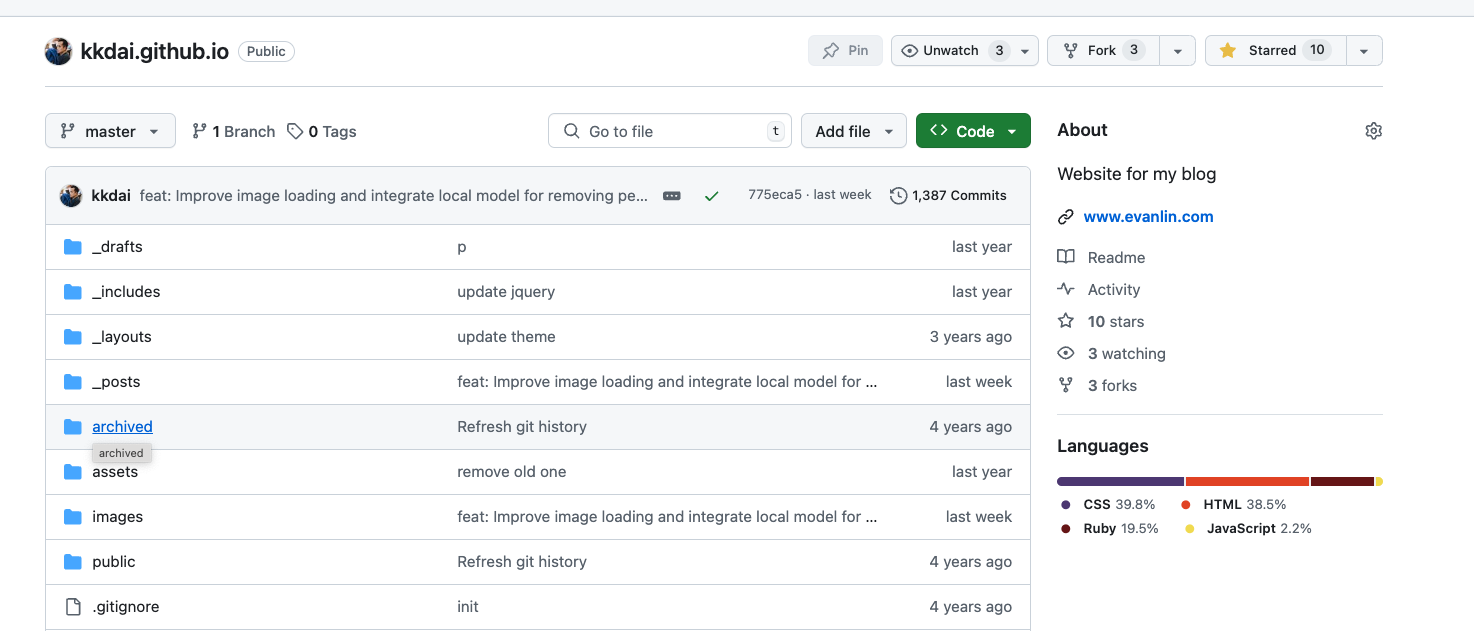Image resolution: width=1474 pixels, height=631 pixels.
Task: Click the green checkmark commit status icon
Action: tap(711, 196)
